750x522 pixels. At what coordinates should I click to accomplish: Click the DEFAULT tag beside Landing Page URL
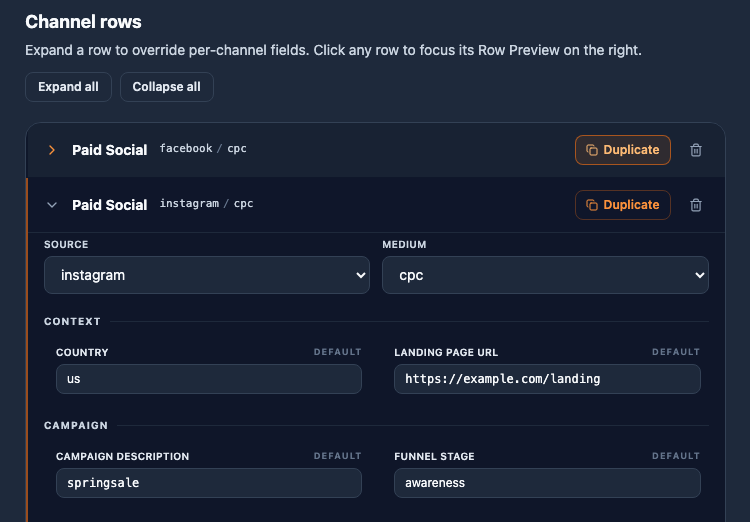(675, 352)
